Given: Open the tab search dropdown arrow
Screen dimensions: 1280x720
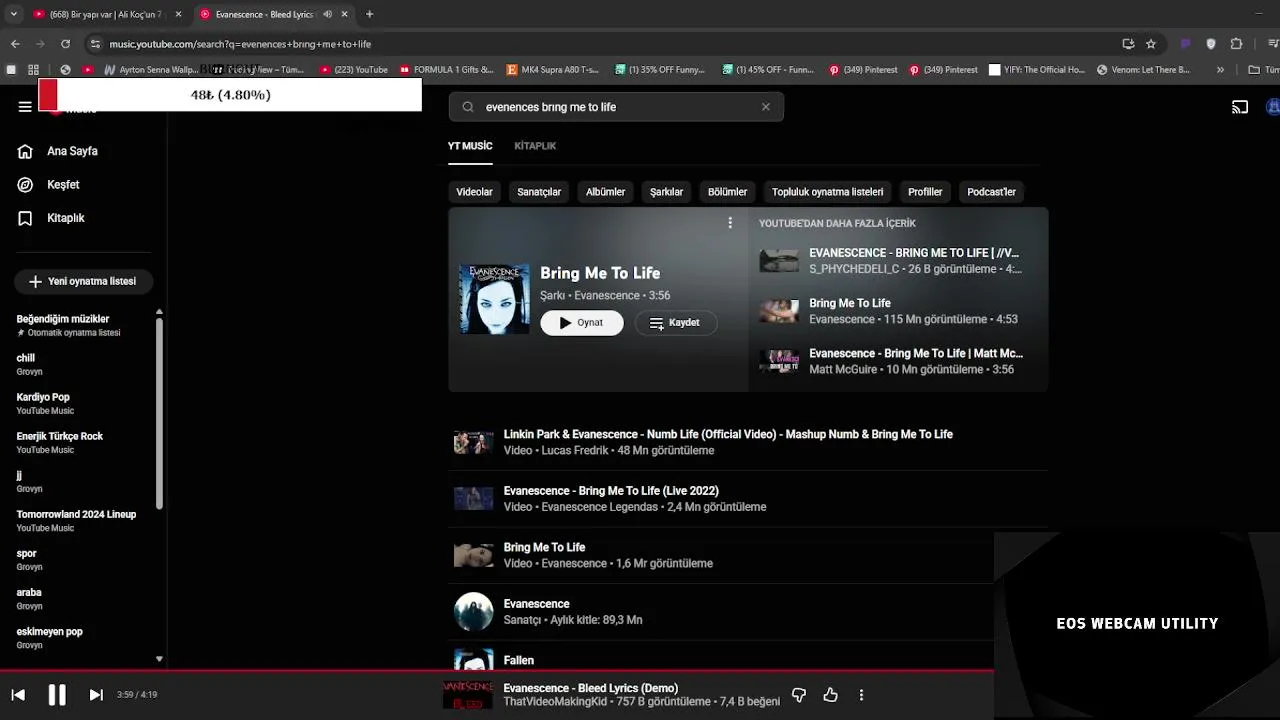Looking at the screenshot, I should click(x=13, y=14).
